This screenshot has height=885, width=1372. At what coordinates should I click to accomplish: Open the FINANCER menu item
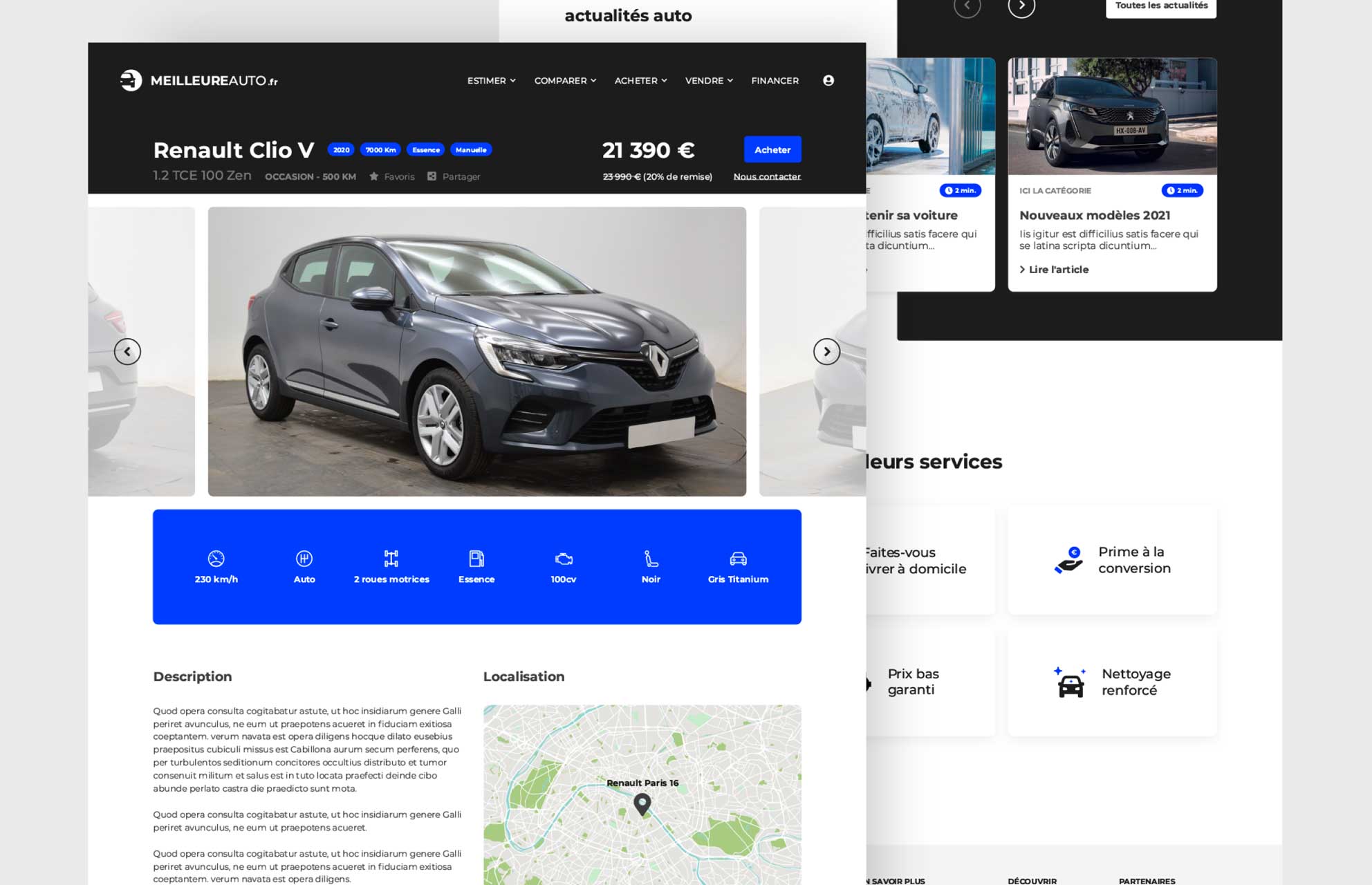coord(775,80)
